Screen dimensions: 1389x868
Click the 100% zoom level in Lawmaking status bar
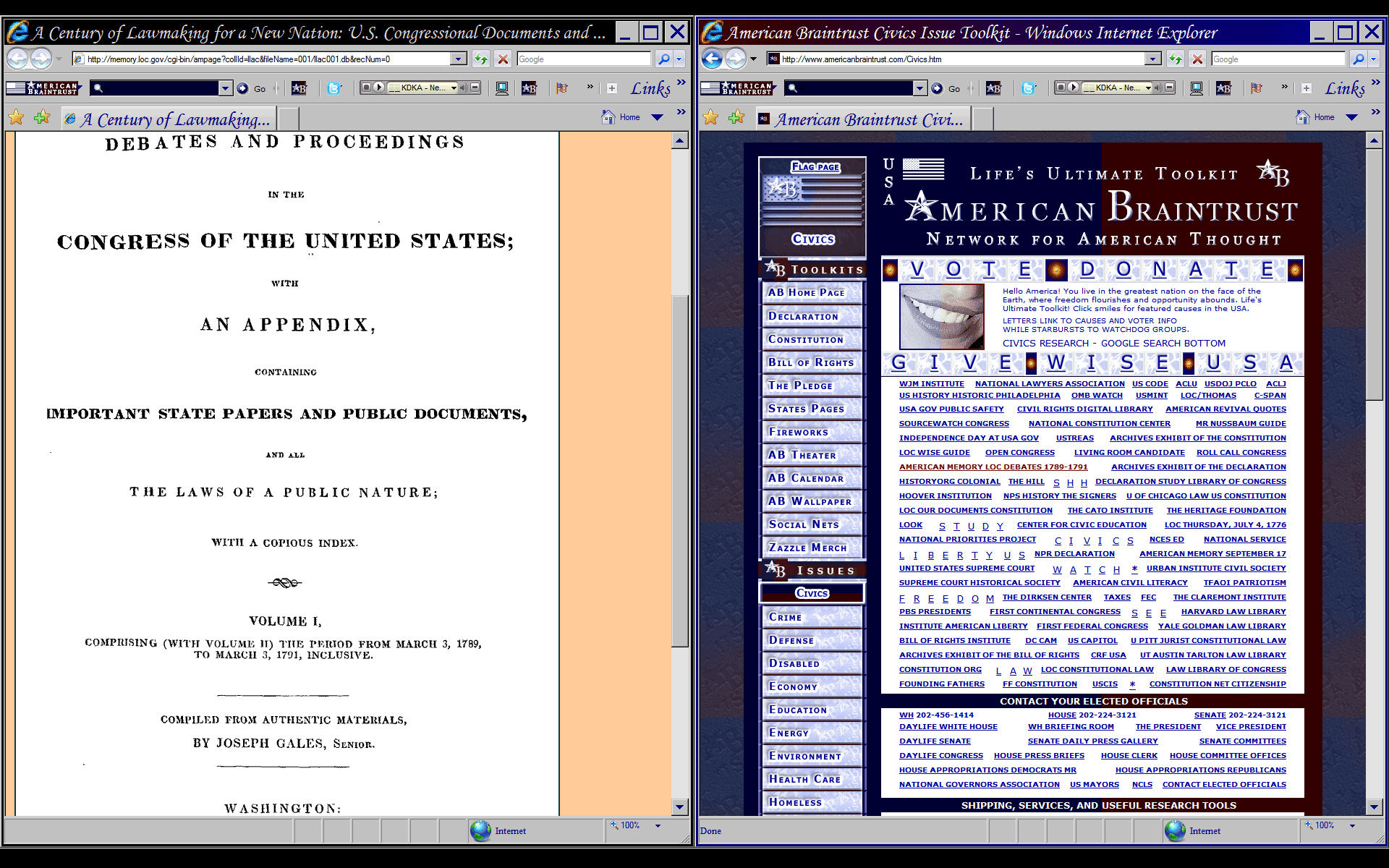(629, 825)
